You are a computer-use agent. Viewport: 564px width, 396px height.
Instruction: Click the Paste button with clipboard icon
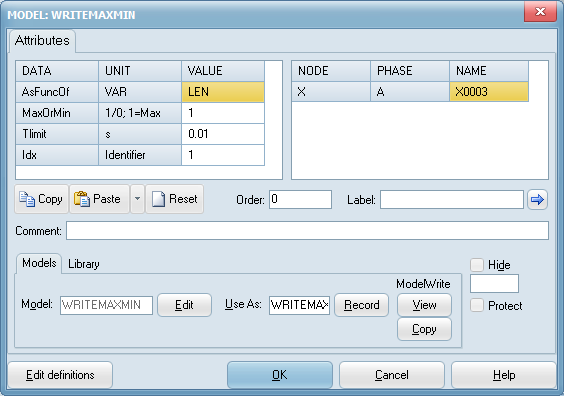click(x=99, y=199)
